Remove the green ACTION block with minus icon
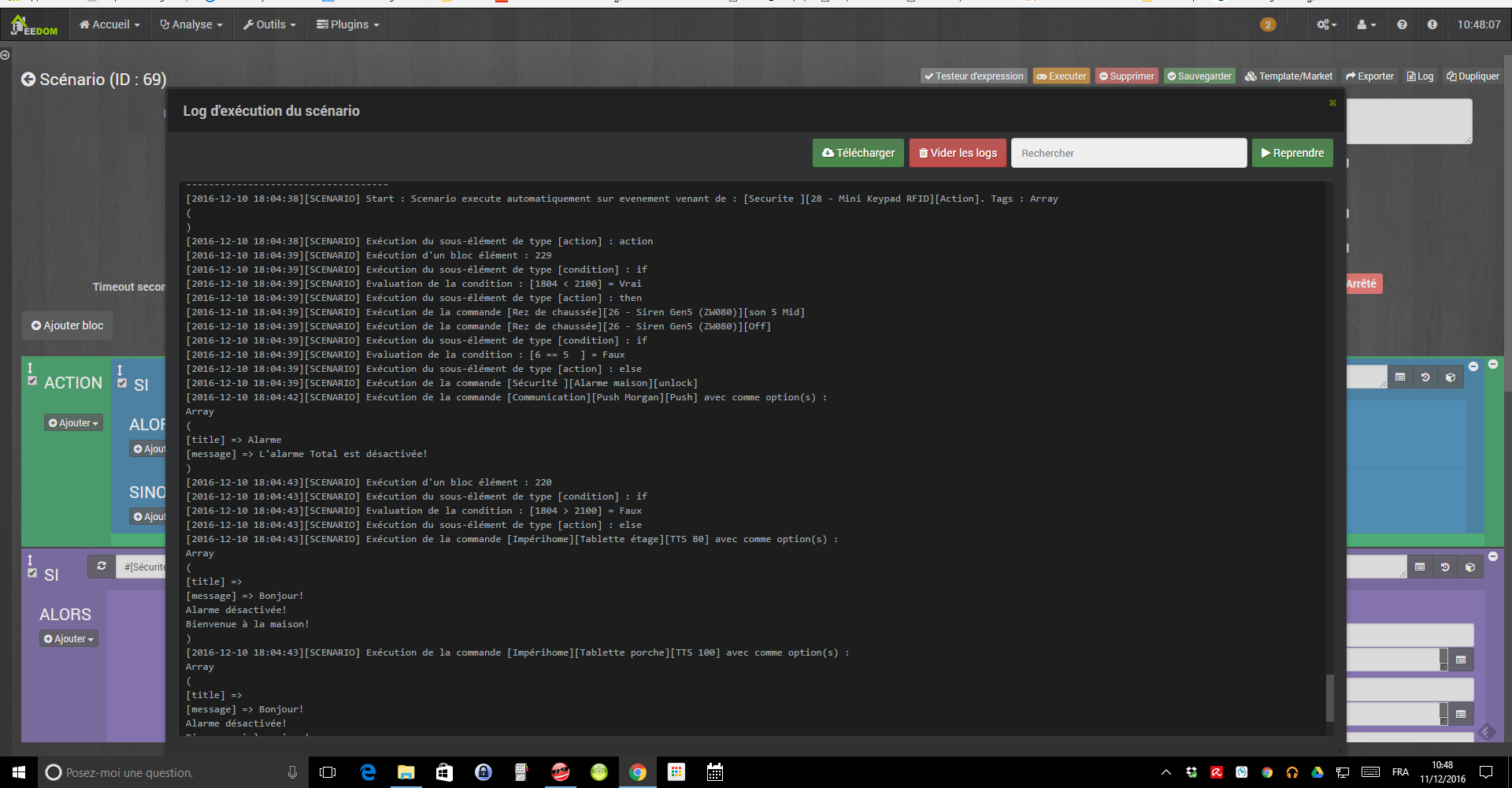1512x788 pixels. coord(1493,364)
